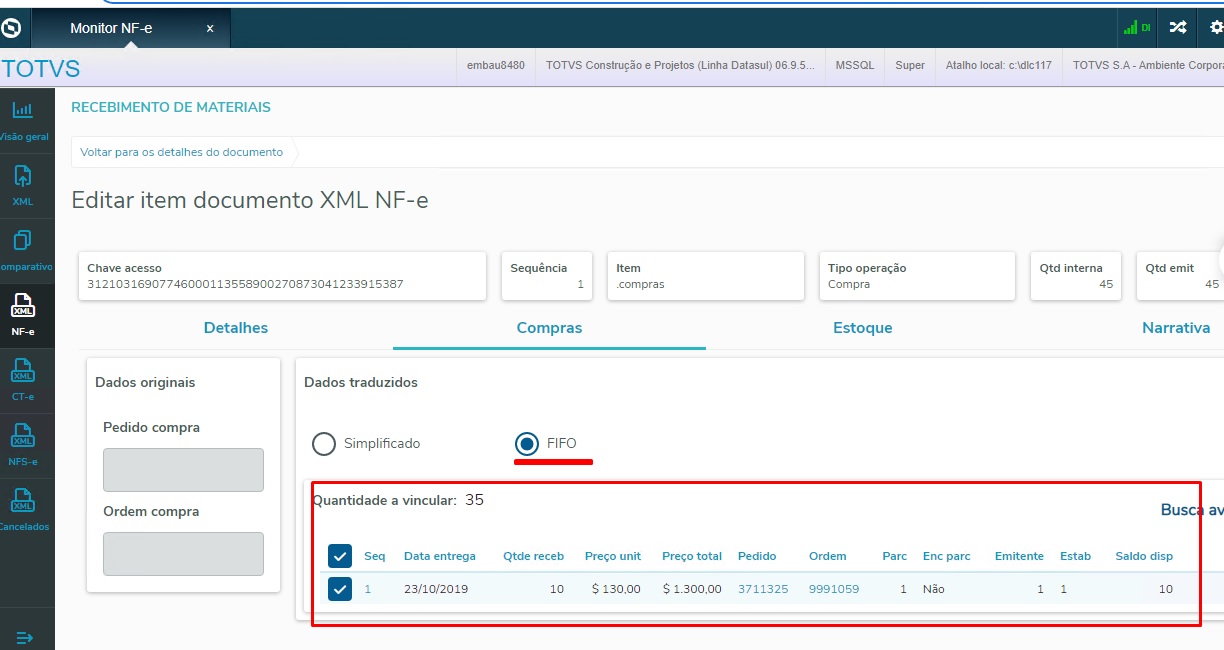Sort by the Data entrega column header

pyautogui.click(x=440, y=556)
